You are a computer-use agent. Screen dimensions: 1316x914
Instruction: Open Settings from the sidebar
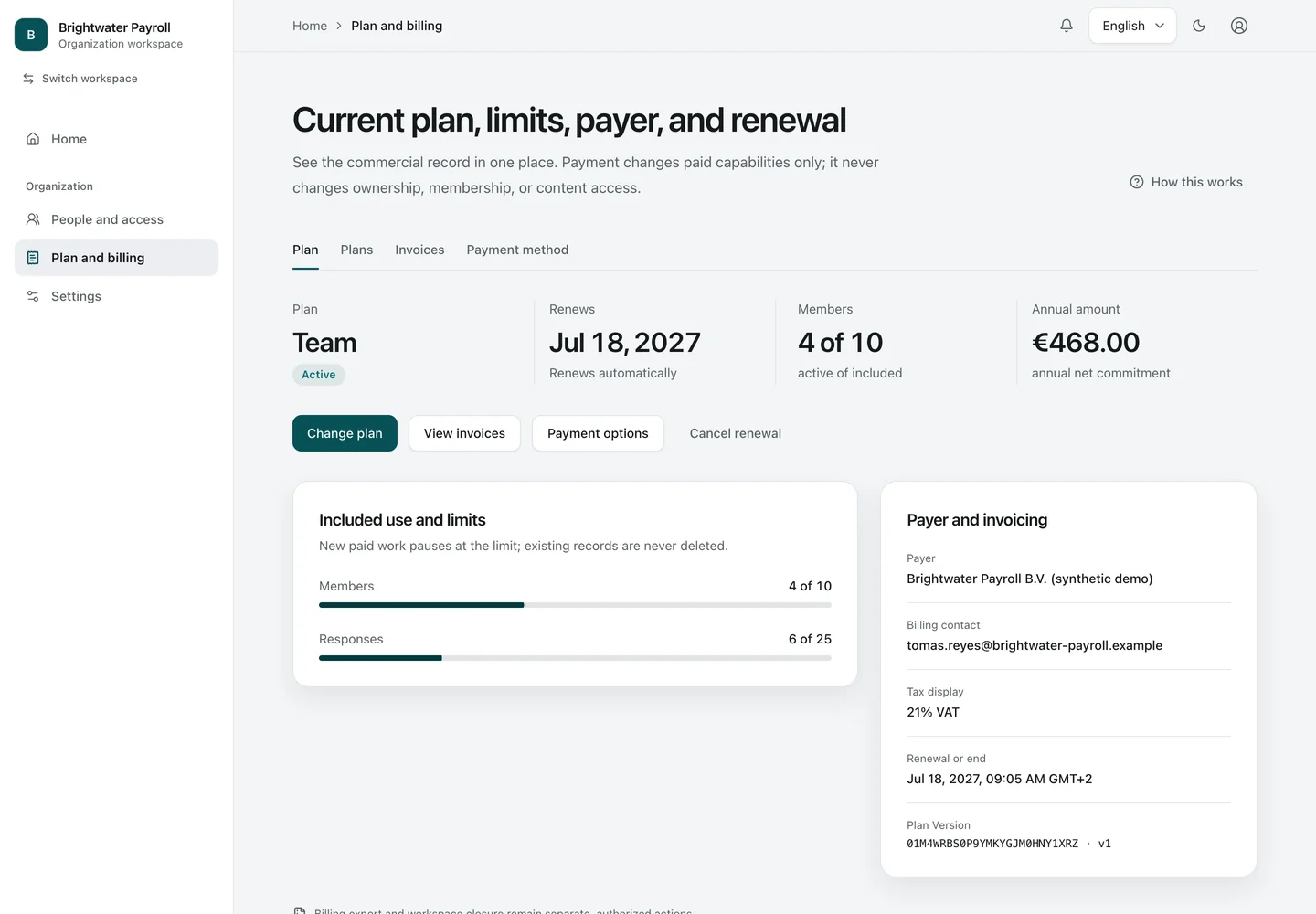[x=116, y=296]
